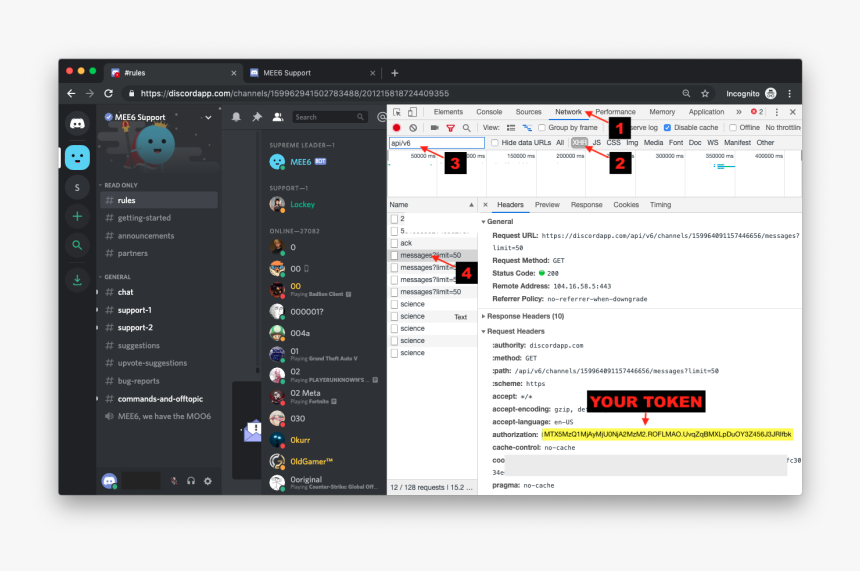This screenshot has height=571, width=860.
Task: Click the inspect element picker icon
Action: click(397, 112)
